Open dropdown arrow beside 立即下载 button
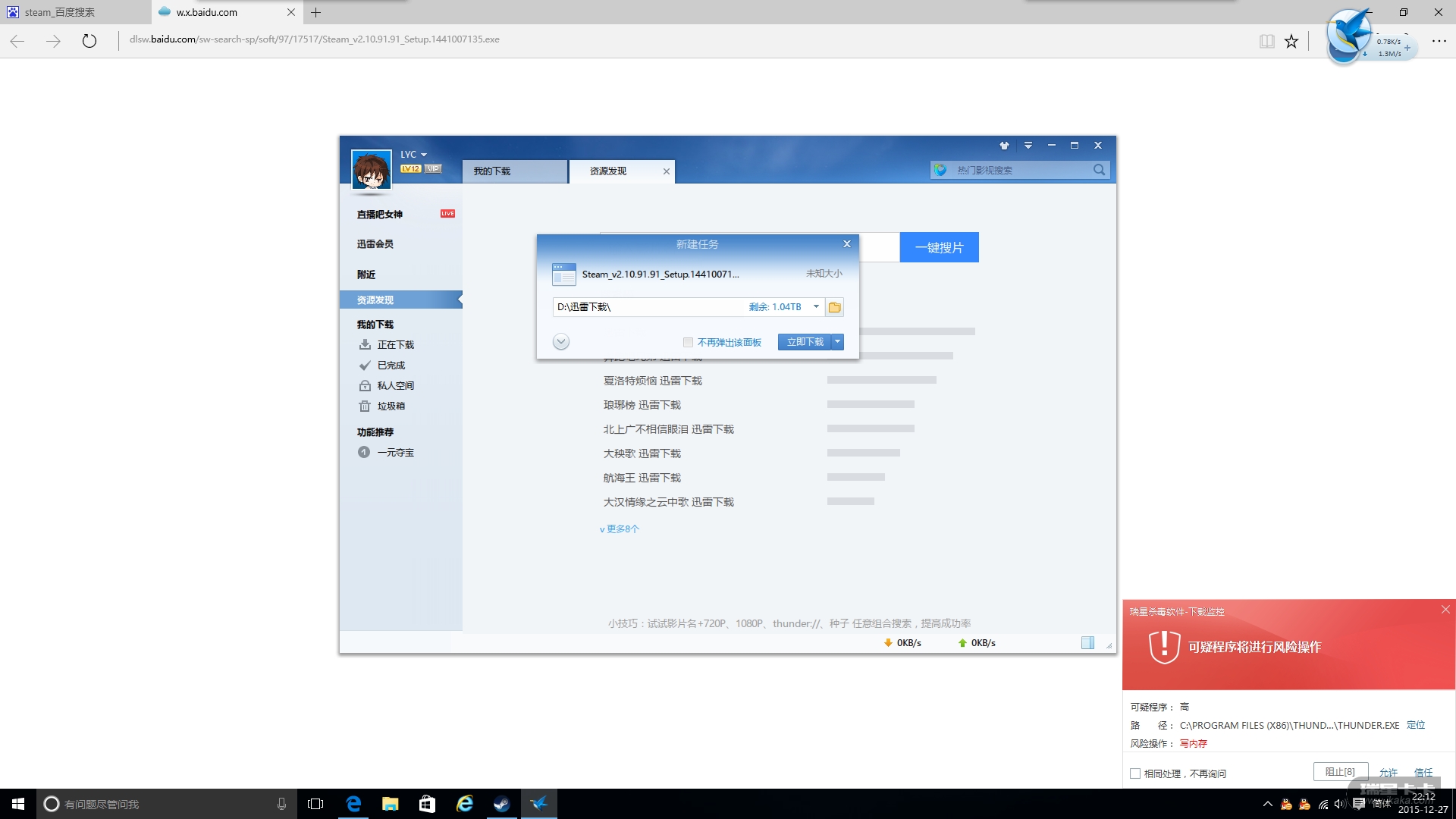 click(x=838, y=342)
